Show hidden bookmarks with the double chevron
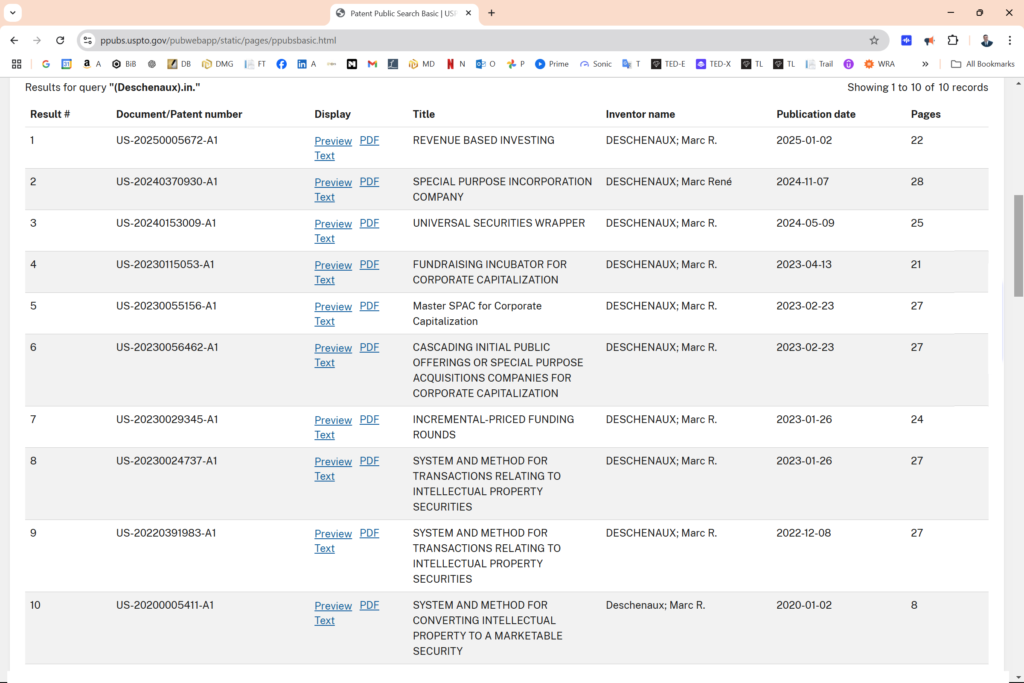Viewport: 1024px width, 683px height. coord(925,64)
